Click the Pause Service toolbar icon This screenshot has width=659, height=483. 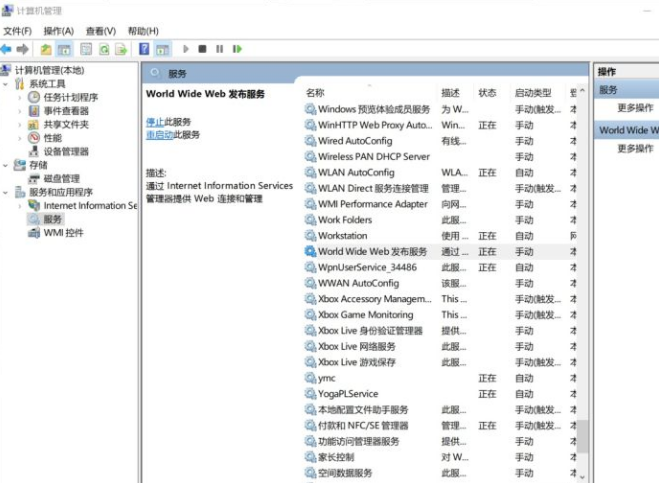point(219,48)
